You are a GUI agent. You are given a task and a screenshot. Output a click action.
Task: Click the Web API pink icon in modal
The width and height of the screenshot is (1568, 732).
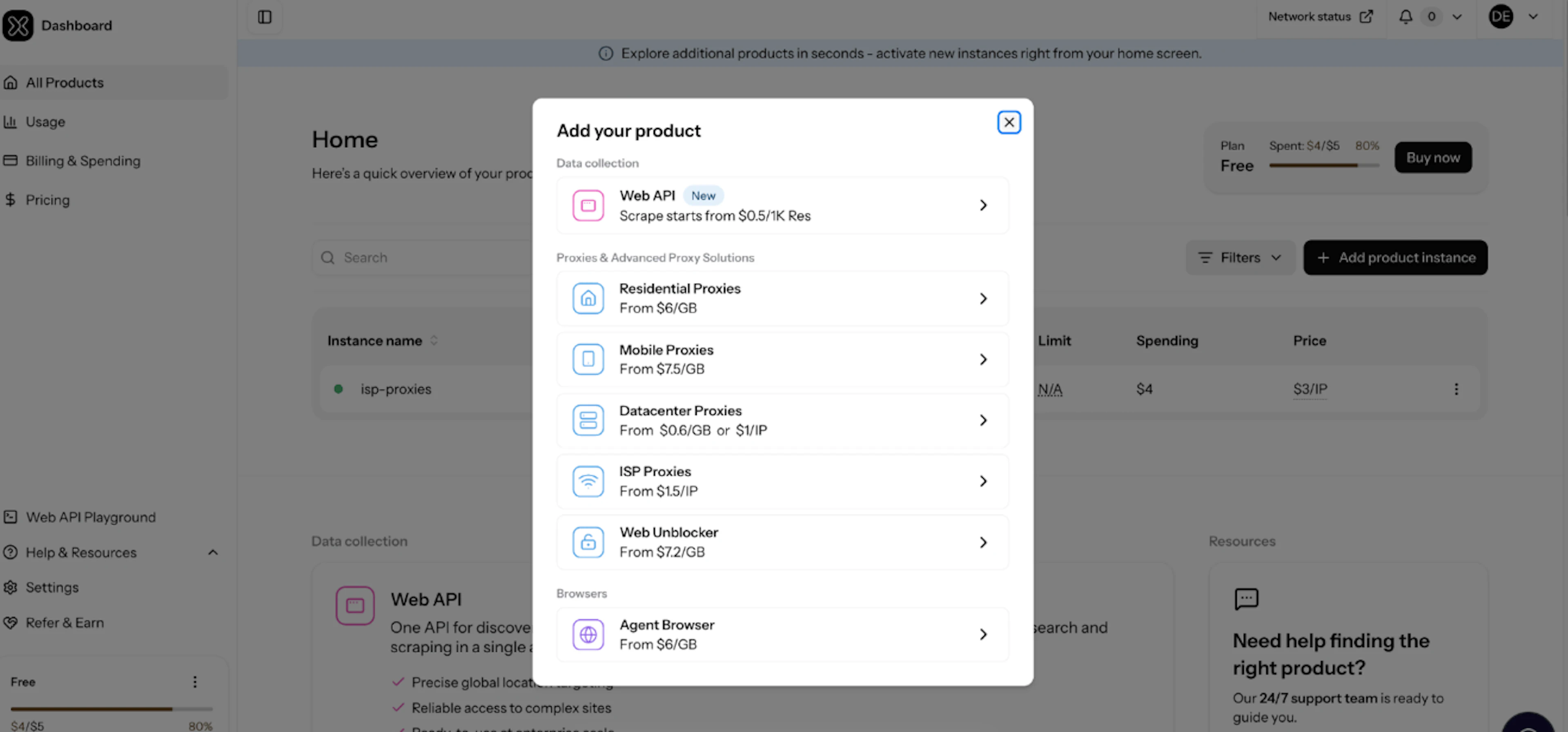coord(588,205)
